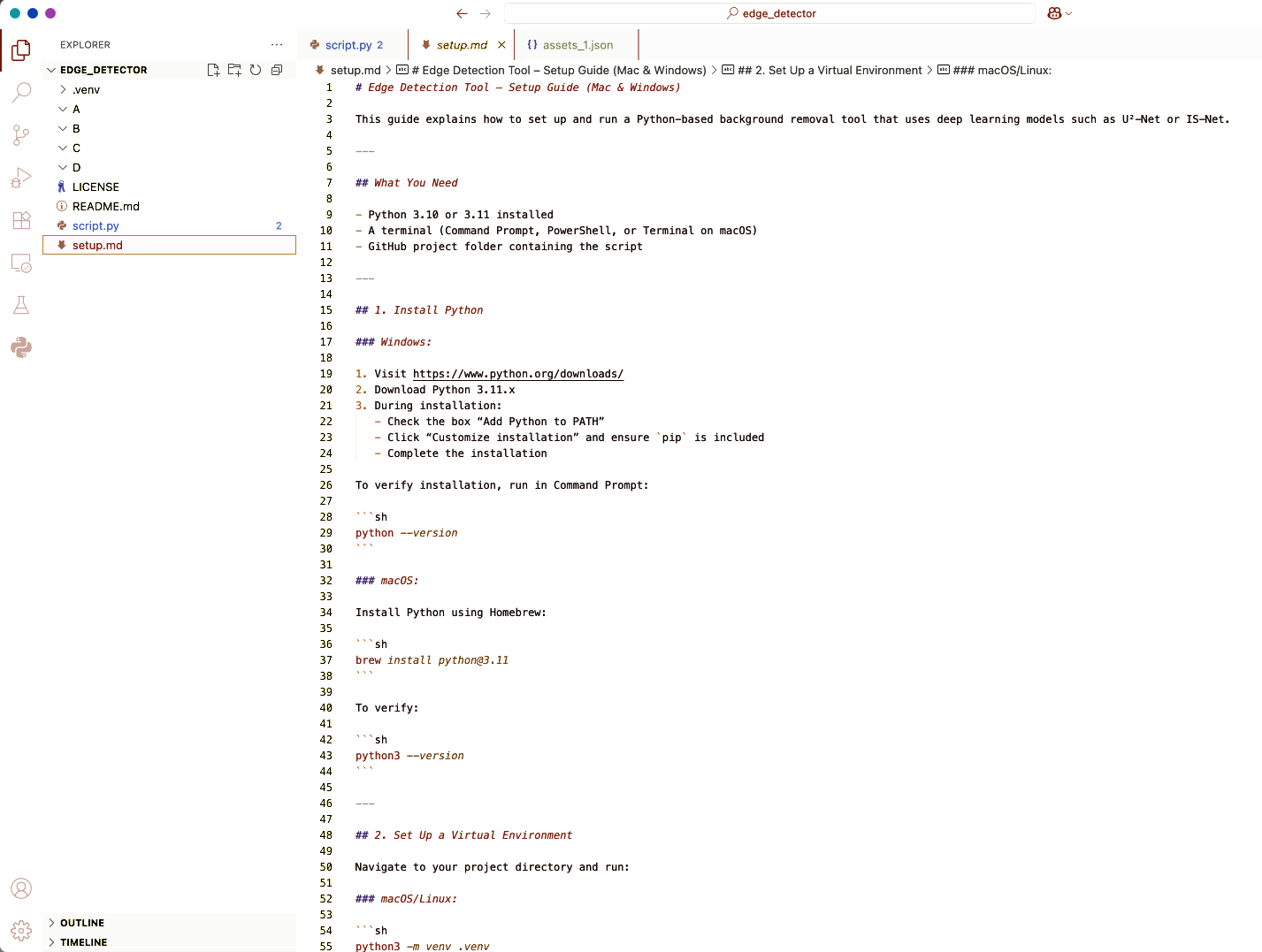Click the New File icon in Explorer
The image size is (1262, 952).
pos(213,70)
